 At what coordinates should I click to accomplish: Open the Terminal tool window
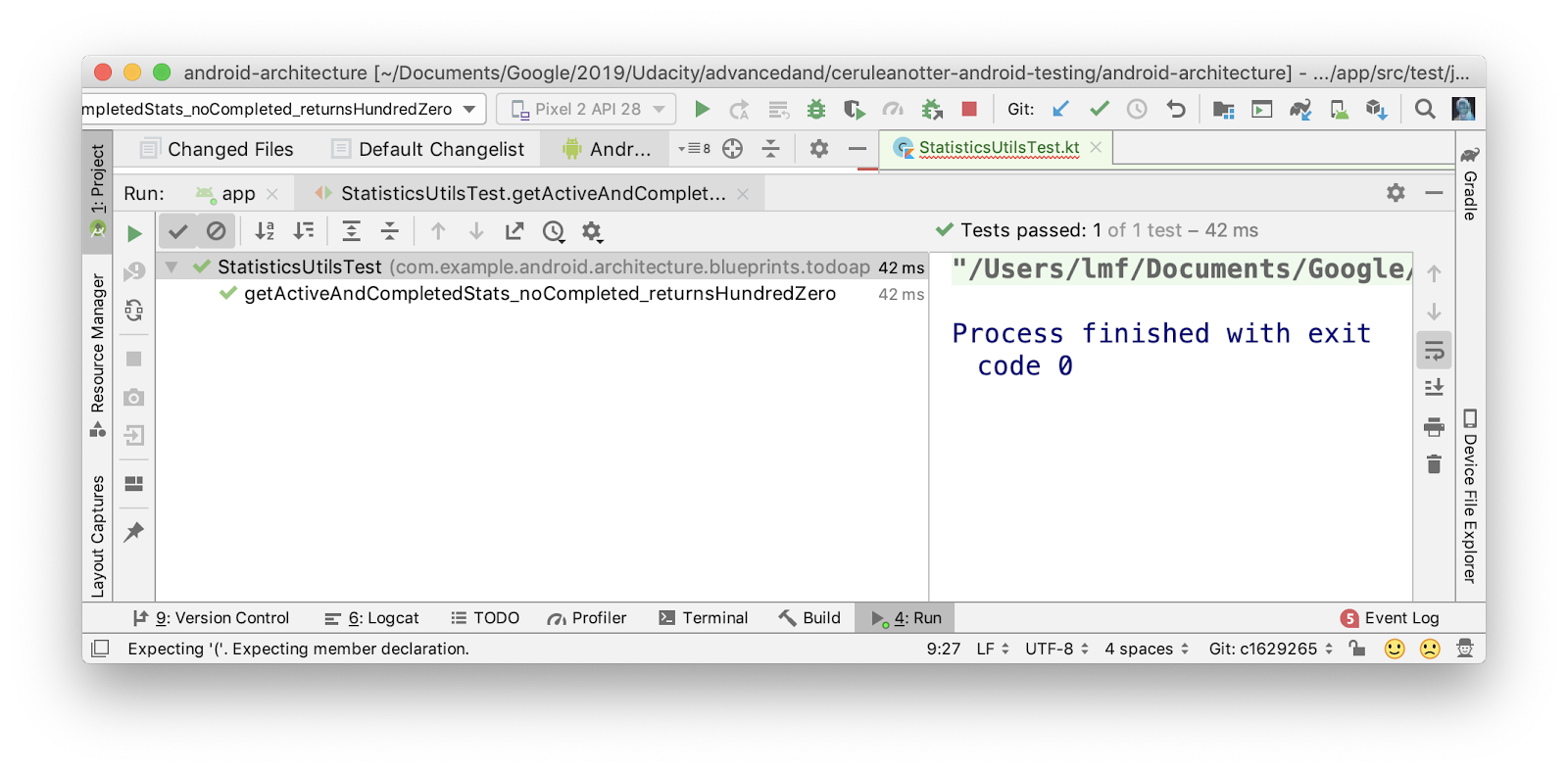pos(704,618)
